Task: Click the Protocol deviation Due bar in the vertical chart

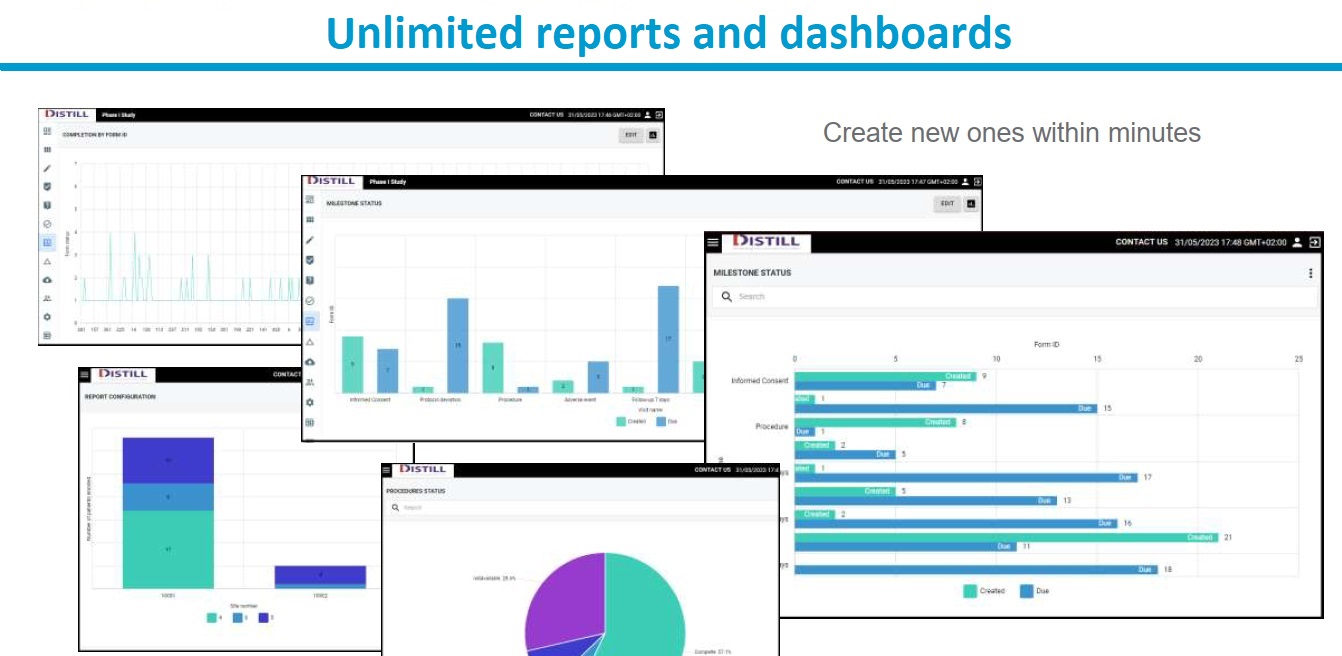Action: (x=457, y=345)
